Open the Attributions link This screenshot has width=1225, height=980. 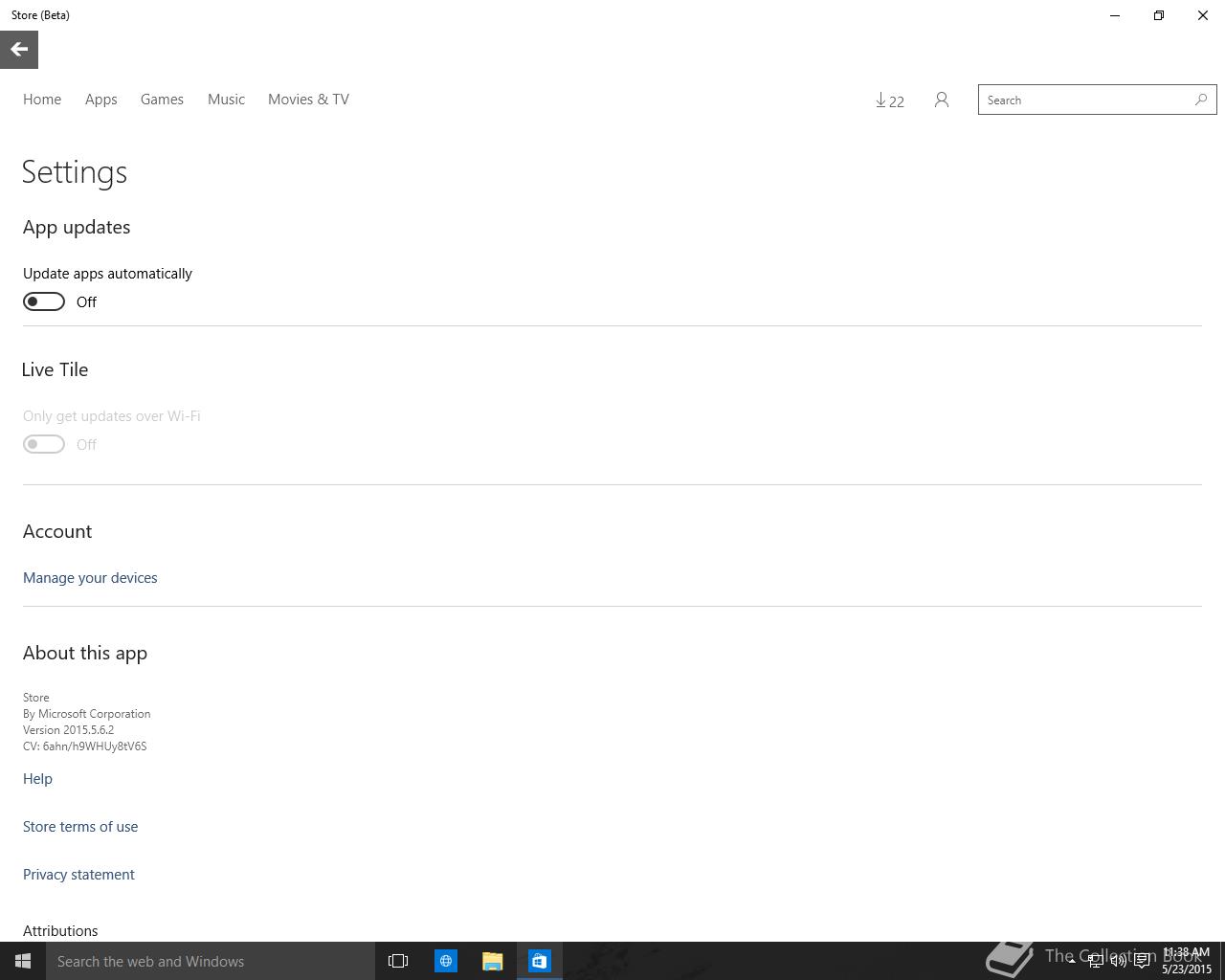coord(60,931)
